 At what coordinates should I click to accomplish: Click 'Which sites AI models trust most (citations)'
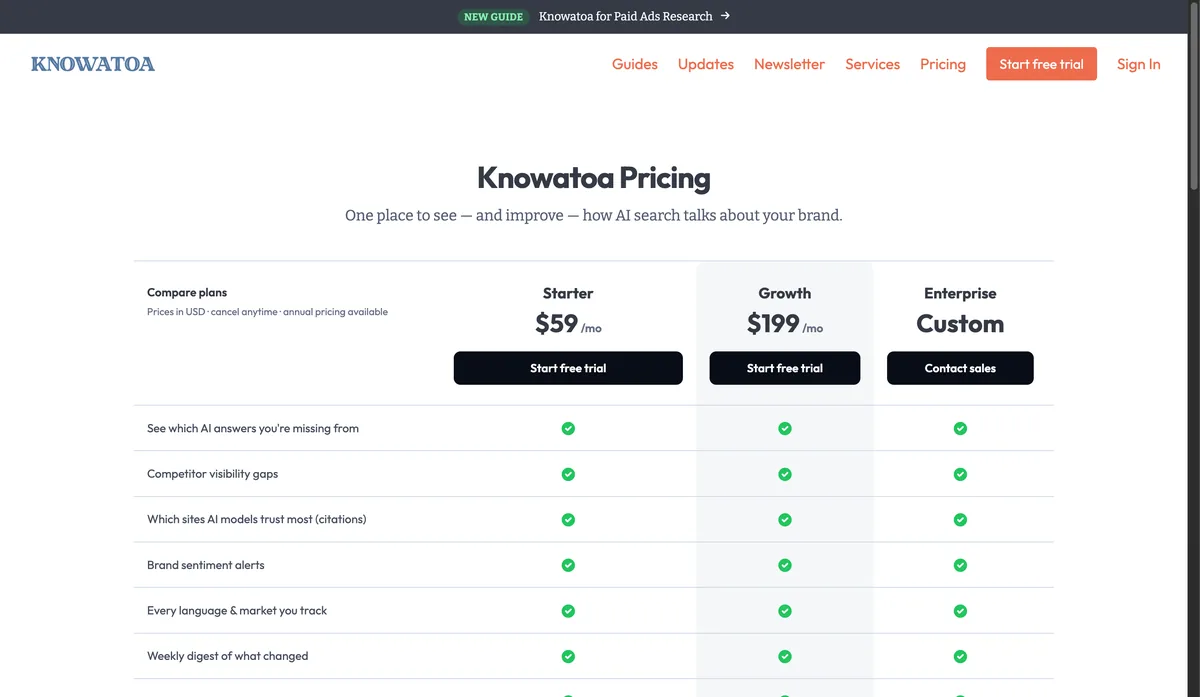pos(257,520)
